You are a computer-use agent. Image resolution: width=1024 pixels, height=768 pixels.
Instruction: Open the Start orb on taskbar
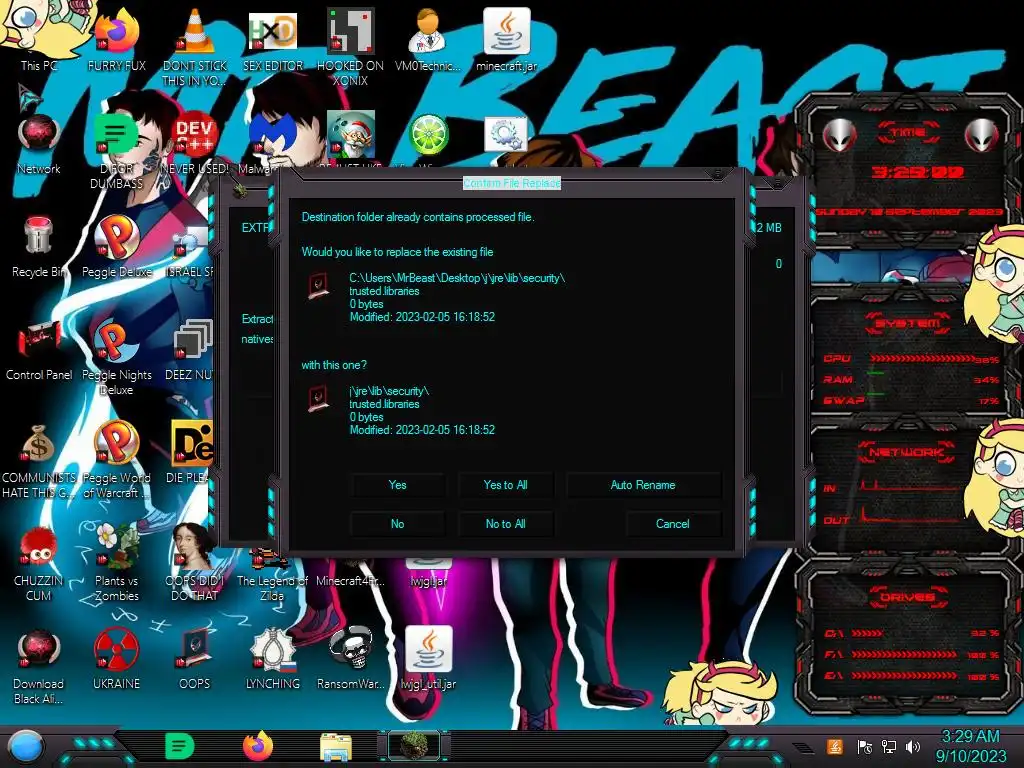pos(25,747)
